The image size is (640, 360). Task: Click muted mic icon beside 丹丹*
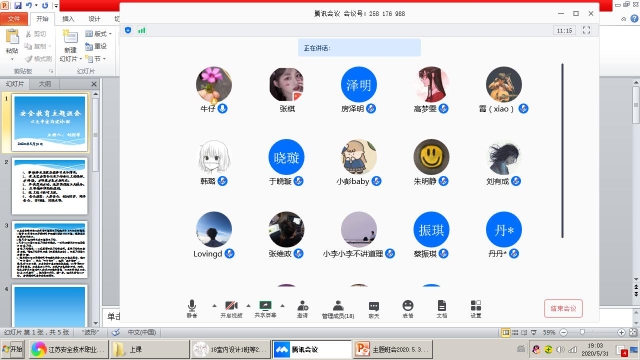pyautogui.click(x=514, y=254)
